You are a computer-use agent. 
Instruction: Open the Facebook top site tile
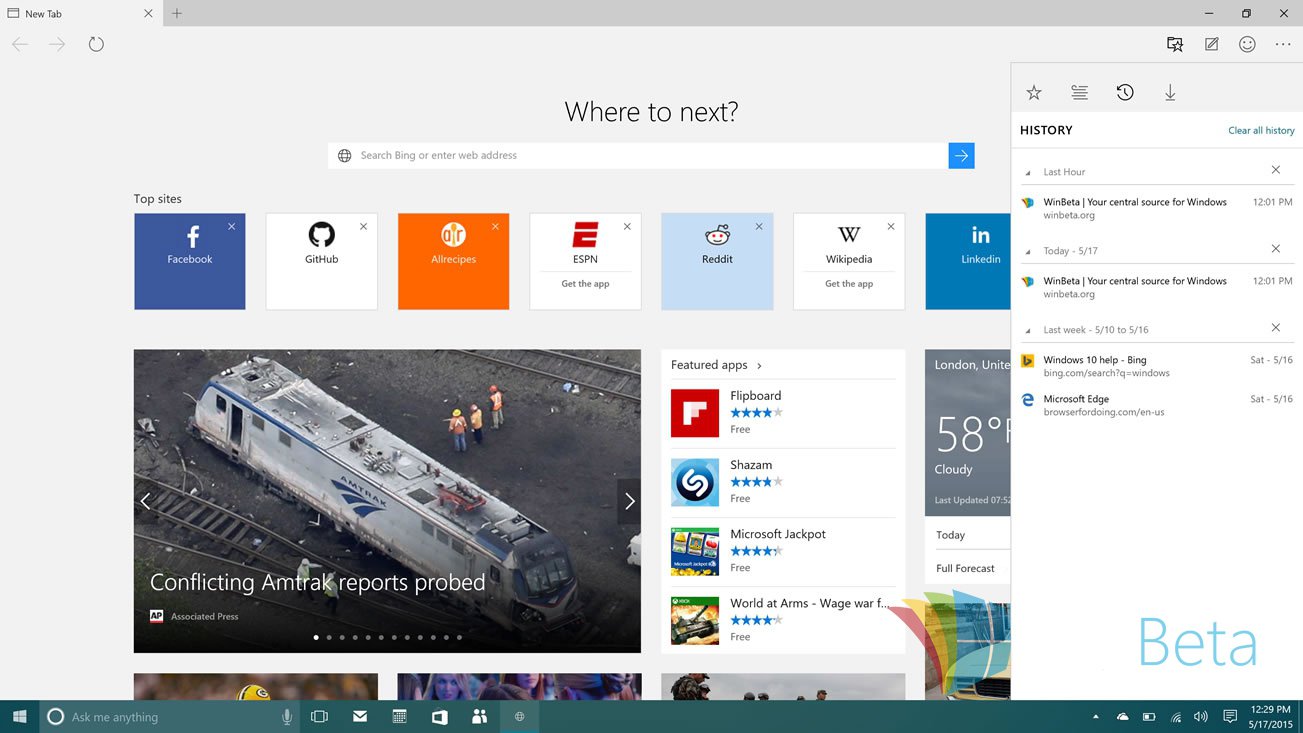tap(190, 261)
